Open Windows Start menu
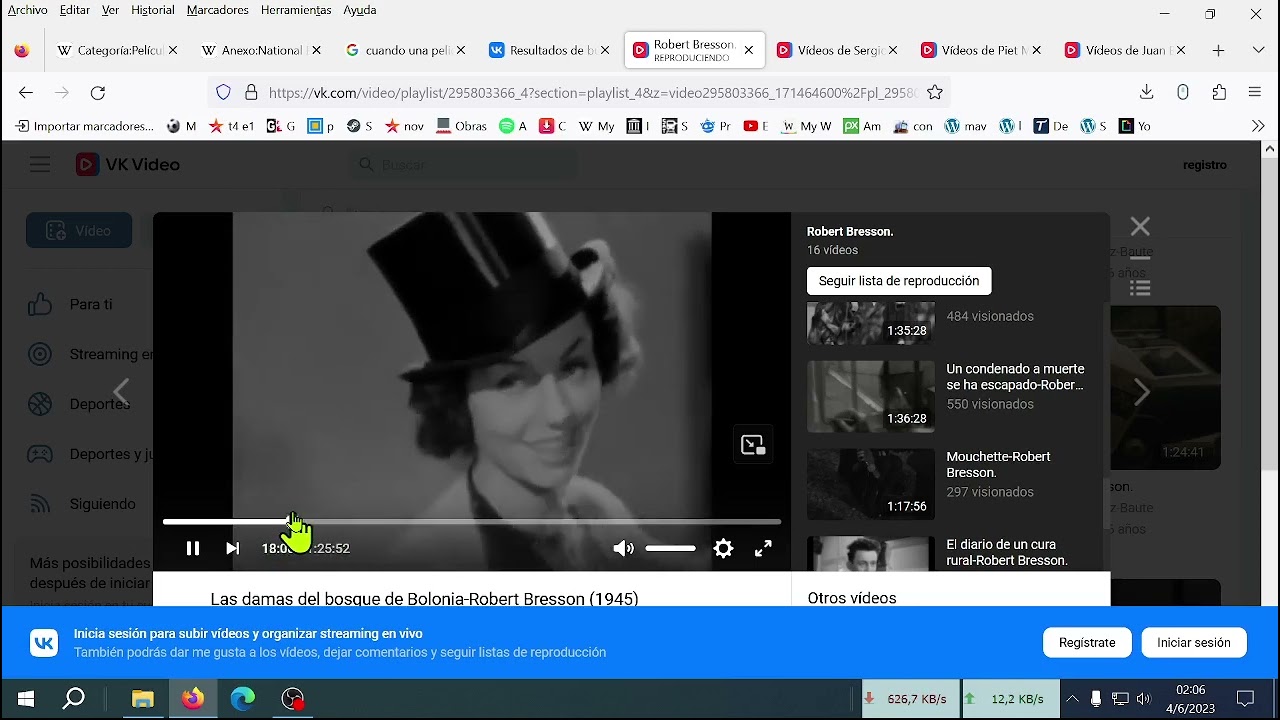Image resolution: width=1280 pixels, height=720 pixels. (x=26, y=699)
